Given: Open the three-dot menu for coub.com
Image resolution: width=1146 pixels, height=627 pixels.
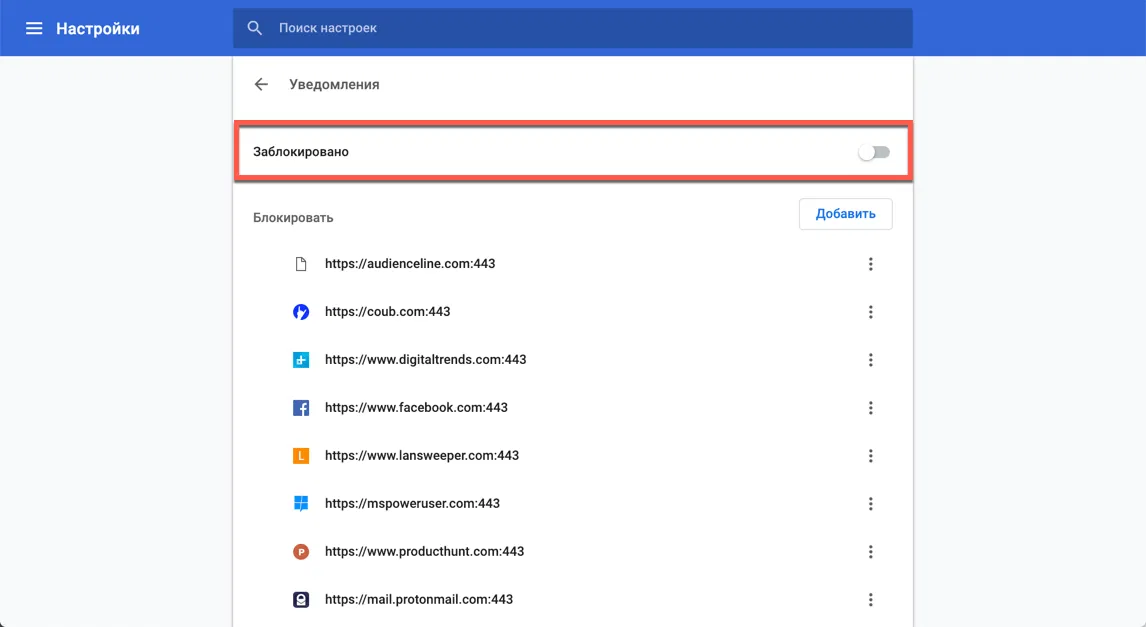Looking at the screenshot, I should click(x=870, y=311).
